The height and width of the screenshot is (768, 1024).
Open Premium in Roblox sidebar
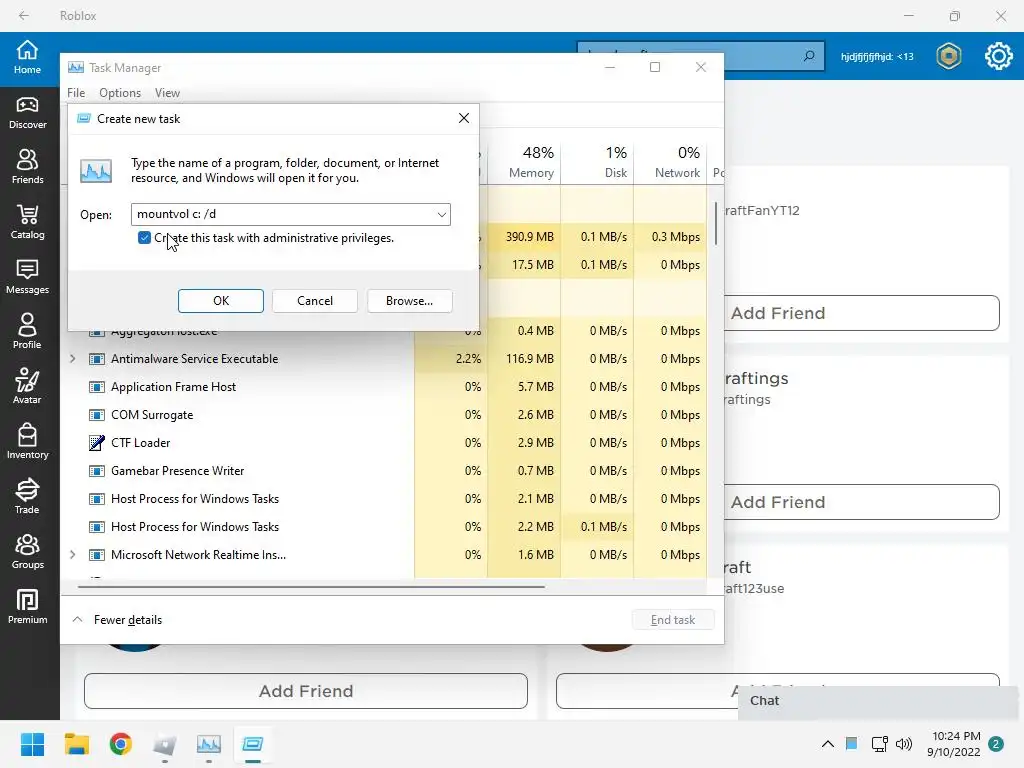tap(27, 607)
